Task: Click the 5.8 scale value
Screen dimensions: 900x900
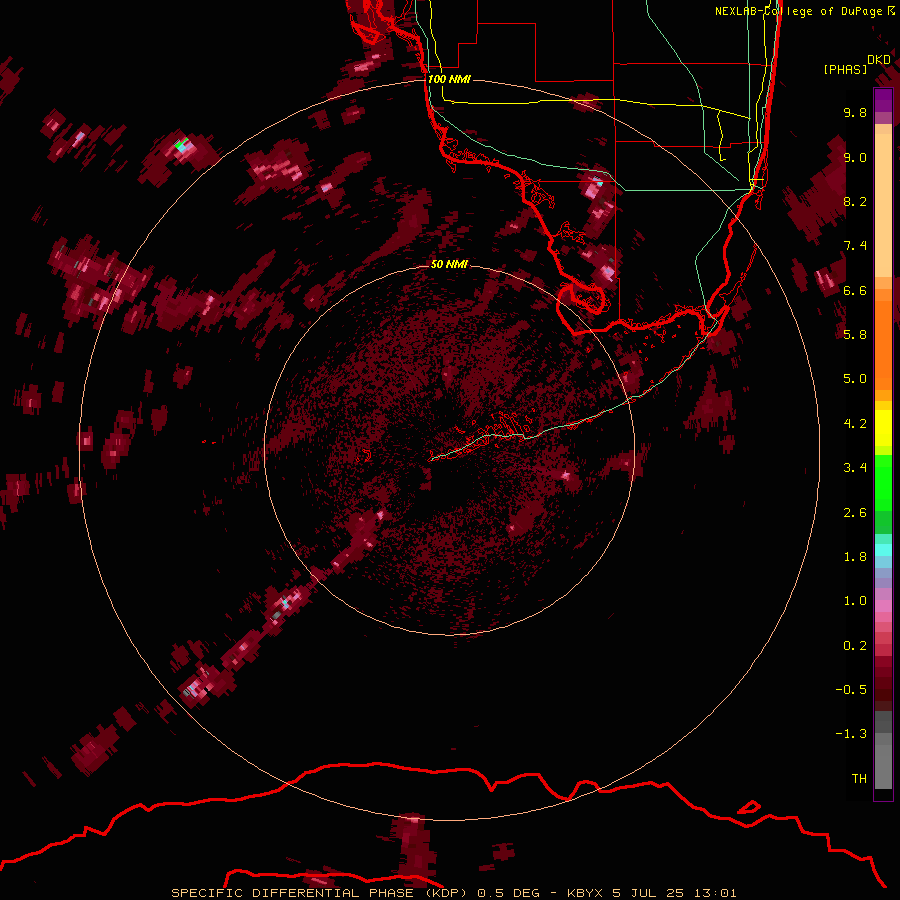Action: pyautogui.click(x=855, y=335)
